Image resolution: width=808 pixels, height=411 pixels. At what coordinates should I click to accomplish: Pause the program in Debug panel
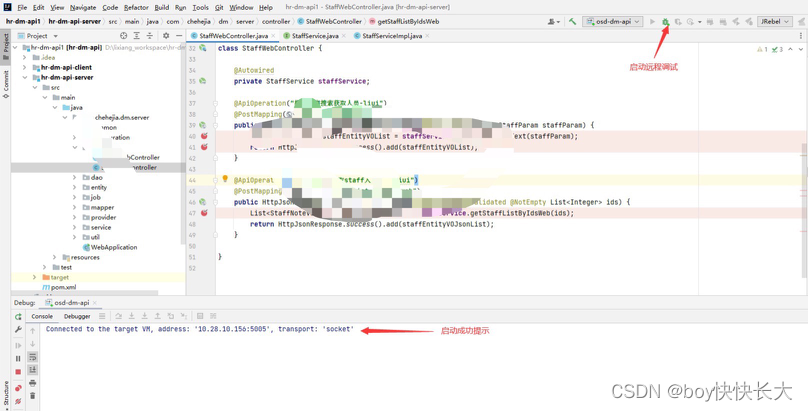click(x=18, y=358)
